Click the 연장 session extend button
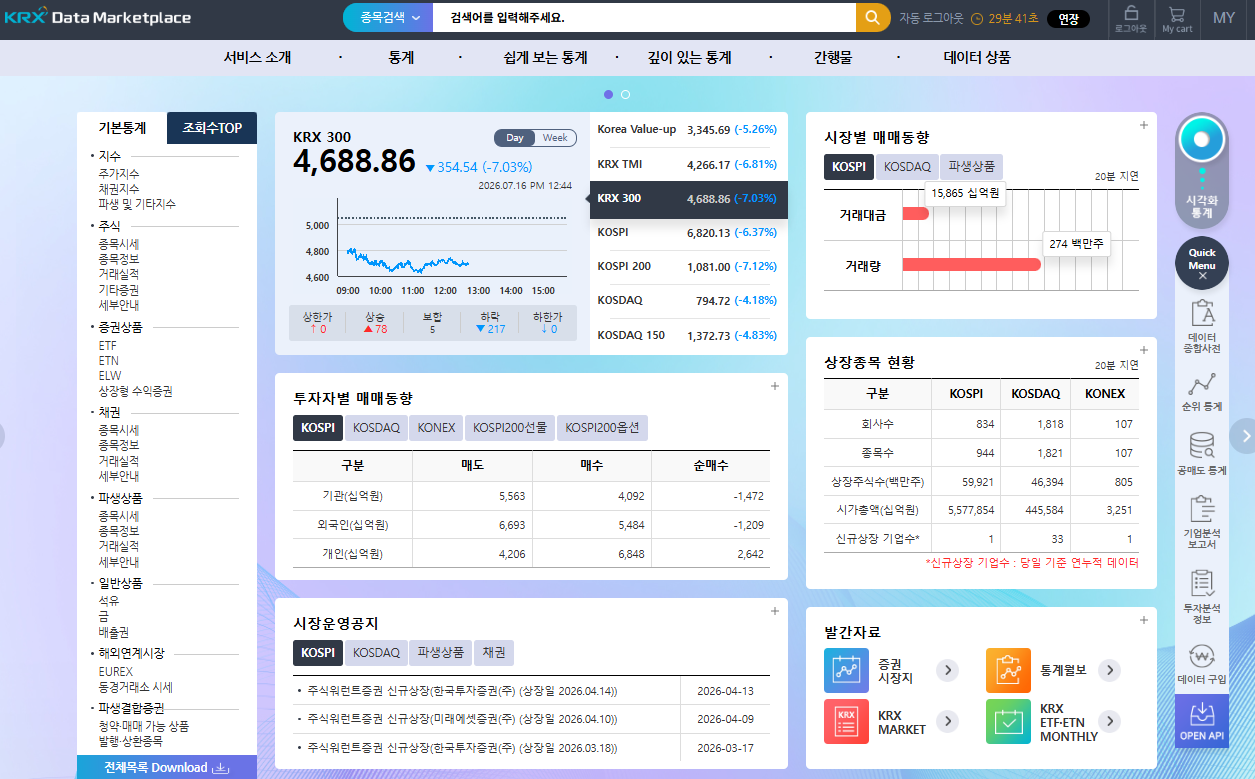This screenshot has width=1255, height=779. pyautogui.click(x=1068, y=18)
